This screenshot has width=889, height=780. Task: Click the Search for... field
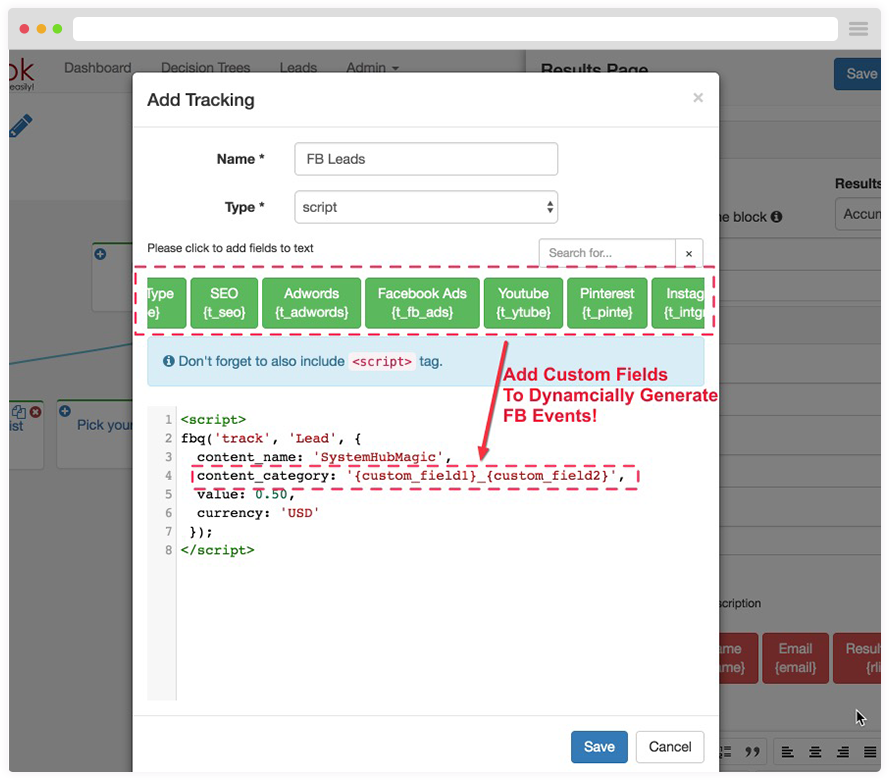tap(607, 253)
